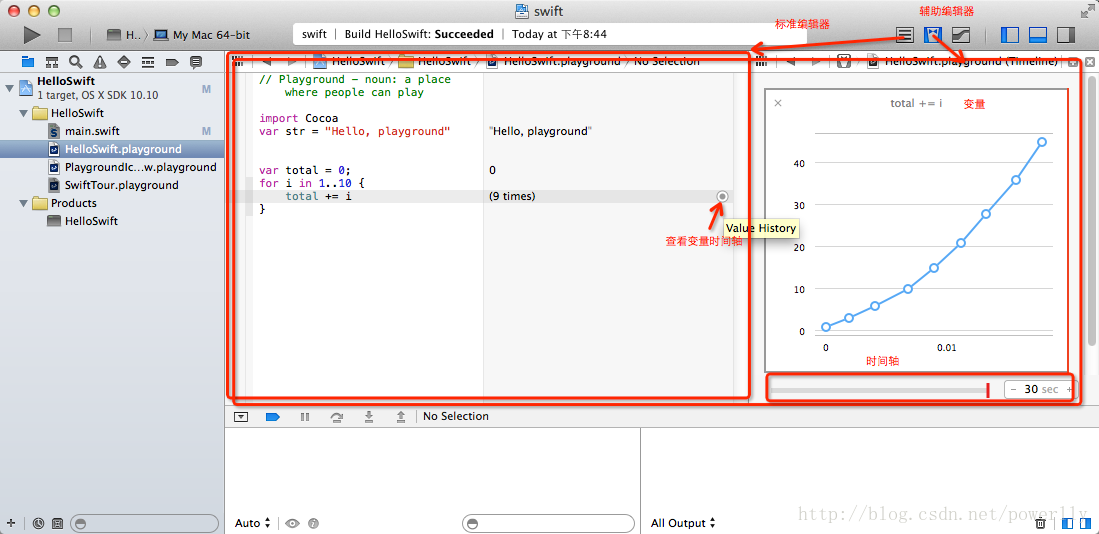Choose My Mac 64-bit destination
The height and width of the screenshot is (534, 1099).
coord(202,34)
